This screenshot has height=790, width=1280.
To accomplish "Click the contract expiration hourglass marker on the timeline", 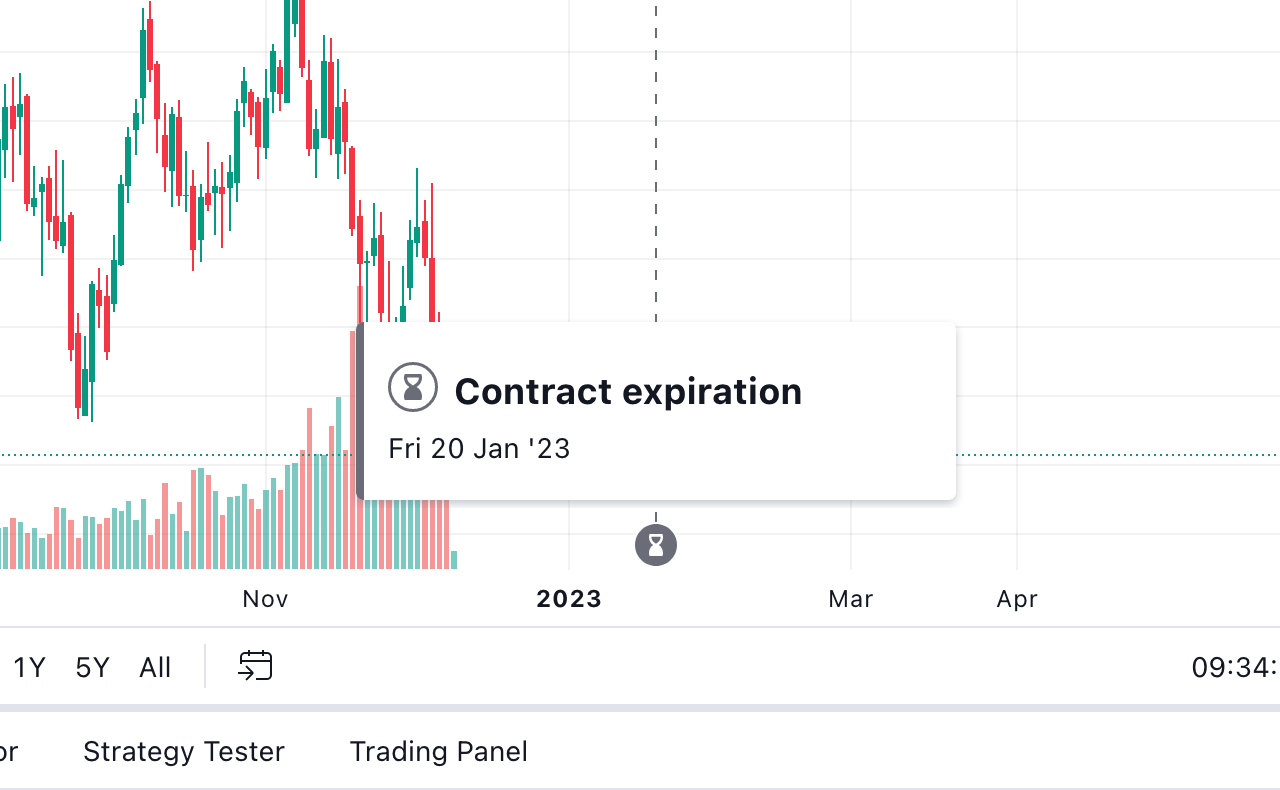I will [x=656, y=545].
